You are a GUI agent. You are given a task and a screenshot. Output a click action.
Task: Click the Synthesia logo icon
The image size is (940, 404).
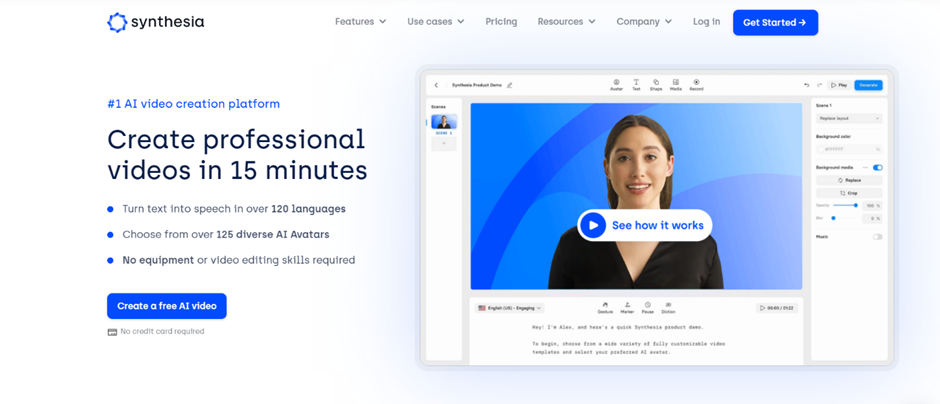pos(117,22)
